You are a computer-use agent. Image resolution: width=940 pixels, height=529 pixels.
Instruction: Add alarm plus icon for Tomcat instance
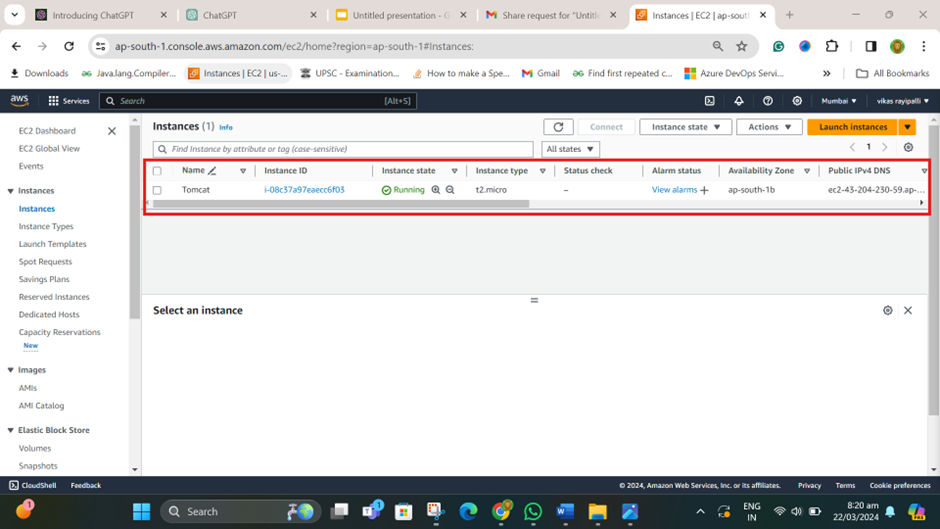click(704, 190)
